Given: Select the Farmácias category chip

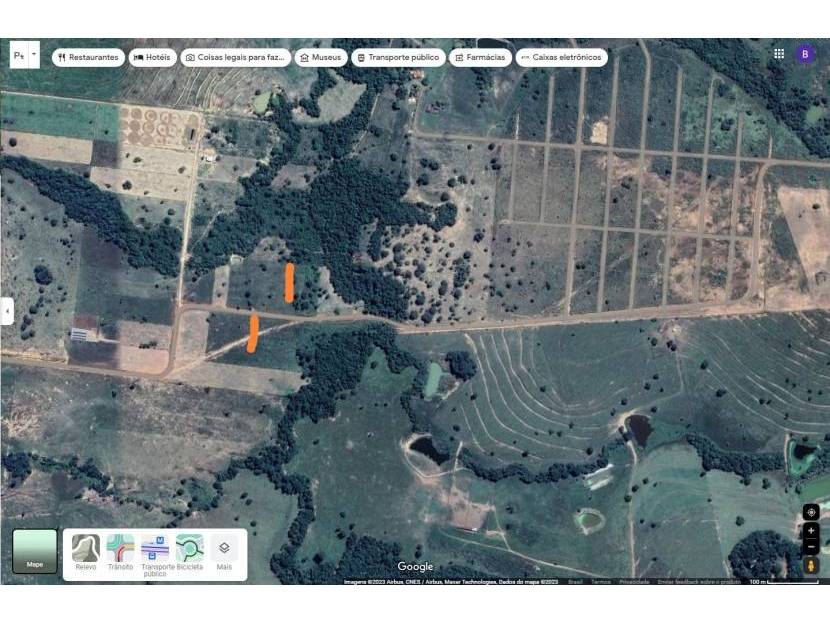Looking at the screenshot, I should [x=481, y=58].
